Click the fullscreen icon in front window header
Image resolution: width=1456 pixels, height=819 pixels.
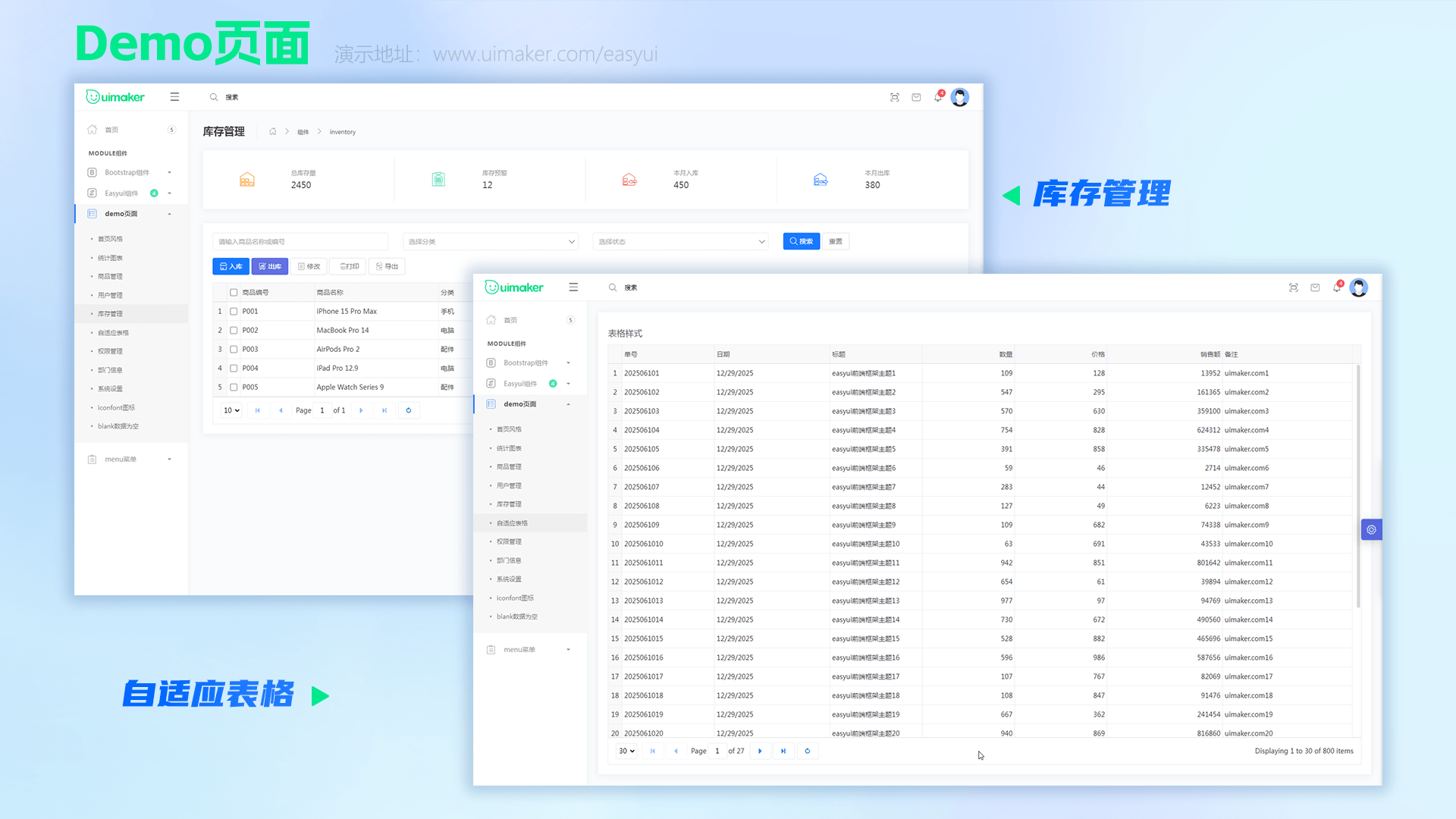[1293, 287]
